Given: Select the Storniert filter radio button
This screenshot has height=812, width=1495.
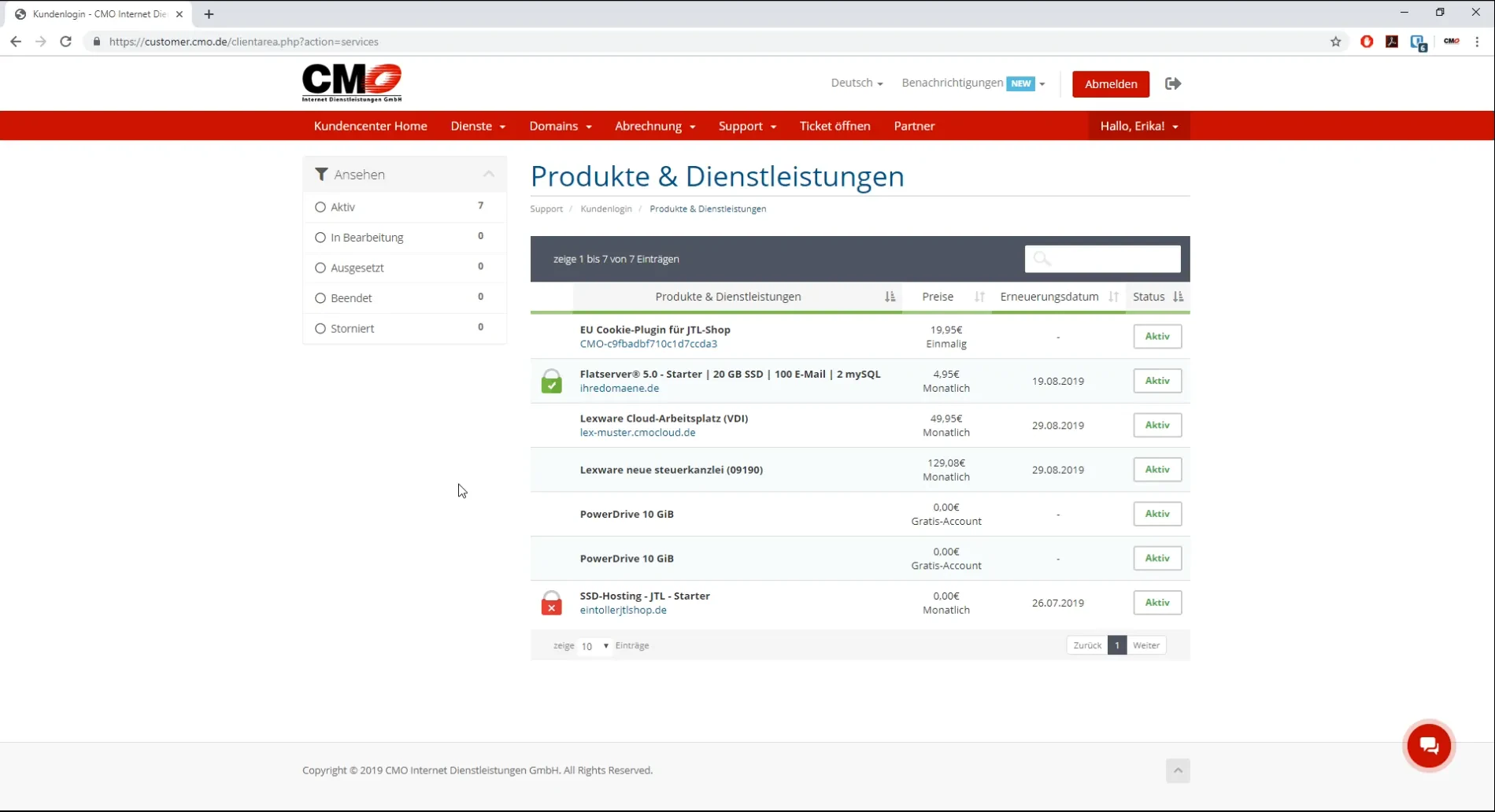Looking at the screenshot, I should point(320,328).
